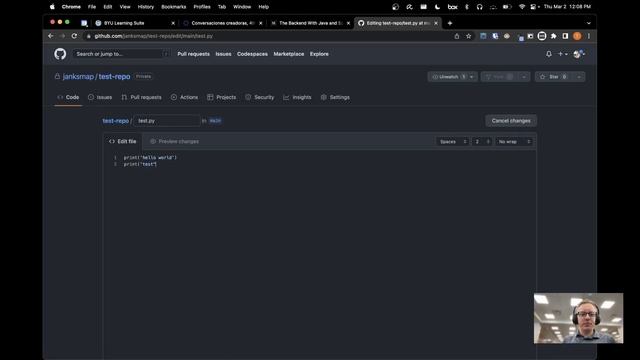Viewport: 640px width, 360px height.
Task: Open Marketplace in top navigation
Action: tap(289, 54)
